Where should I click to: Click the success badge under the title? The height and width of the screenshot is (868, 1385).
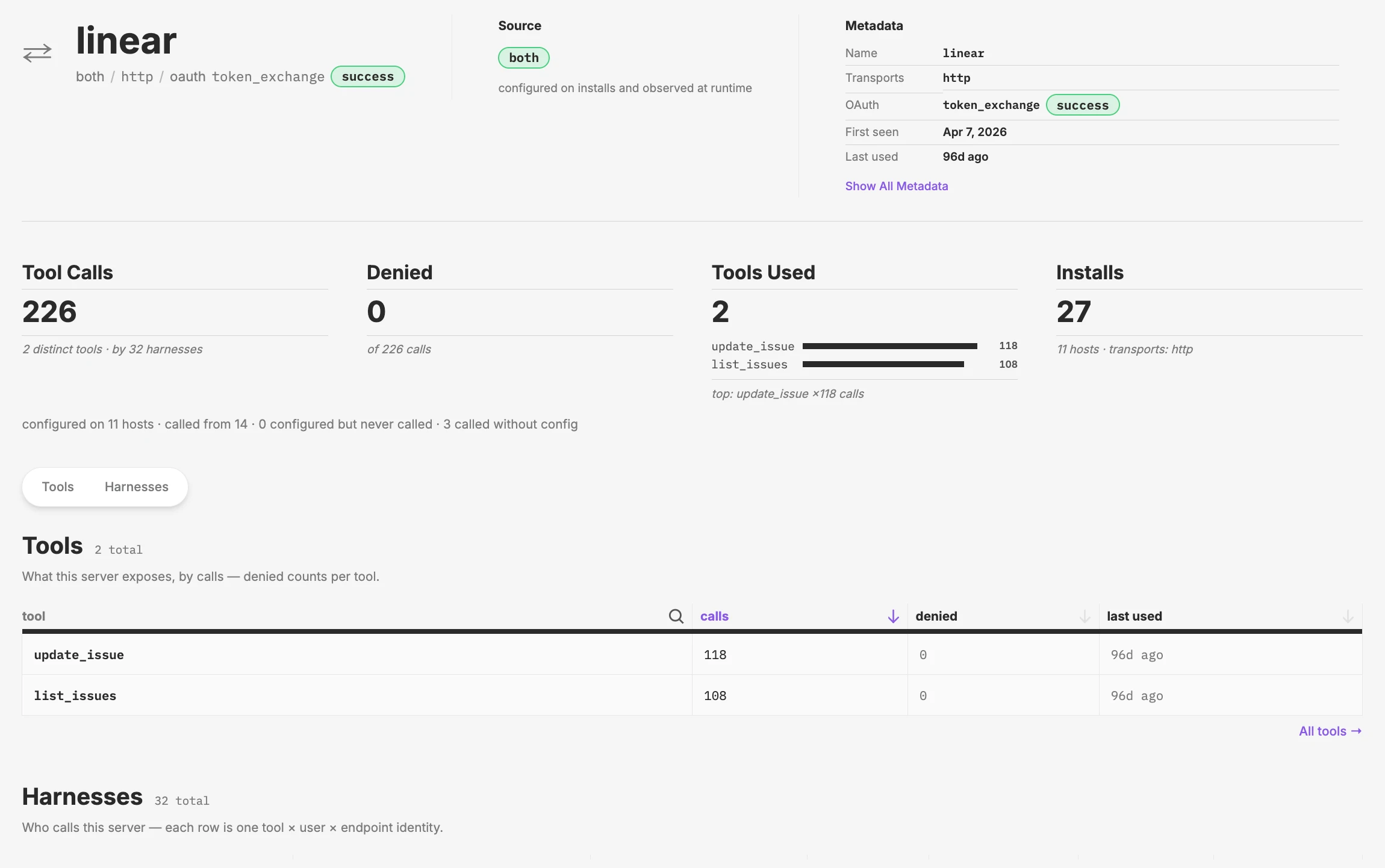click(x=368, y=76)
